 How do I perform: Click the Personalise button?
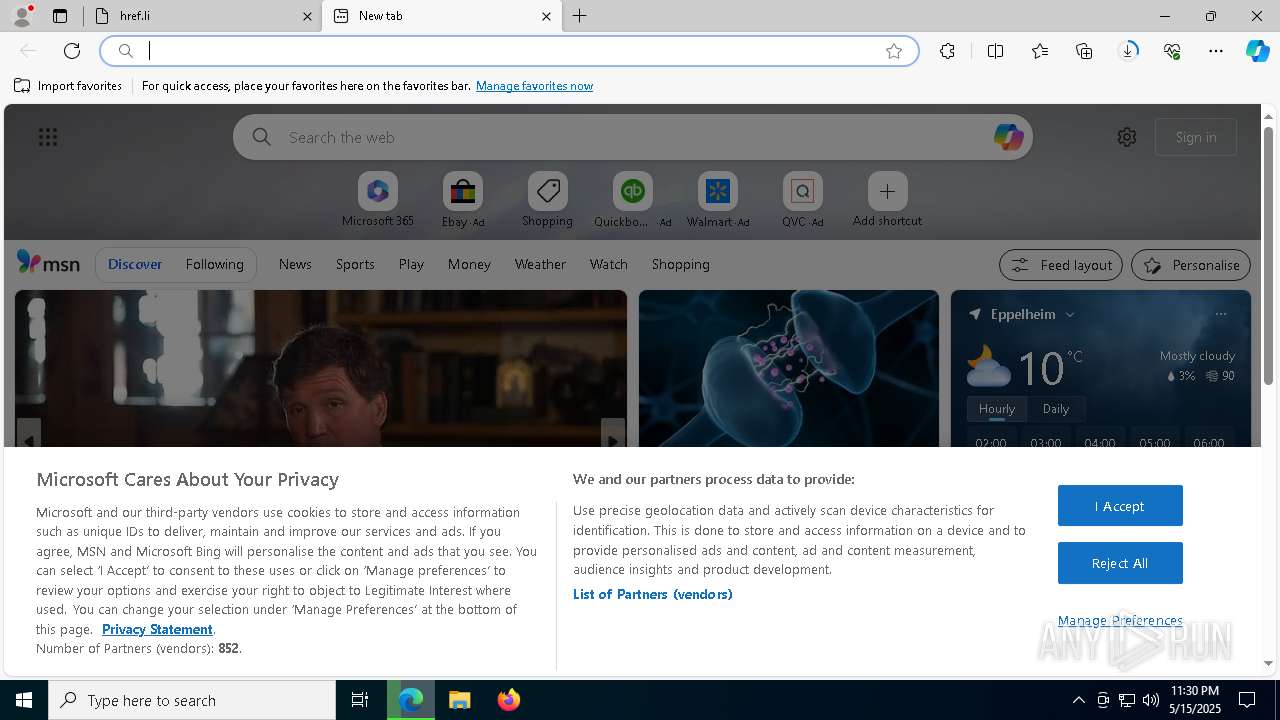[1191, 265]
